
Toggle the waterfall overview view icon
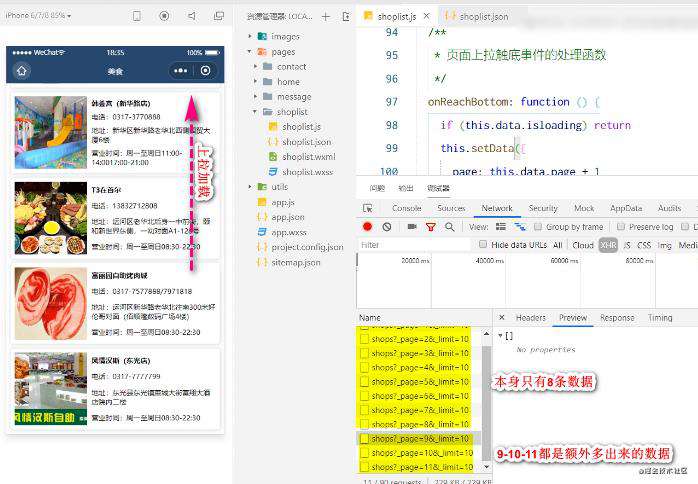tap(520, 227)
